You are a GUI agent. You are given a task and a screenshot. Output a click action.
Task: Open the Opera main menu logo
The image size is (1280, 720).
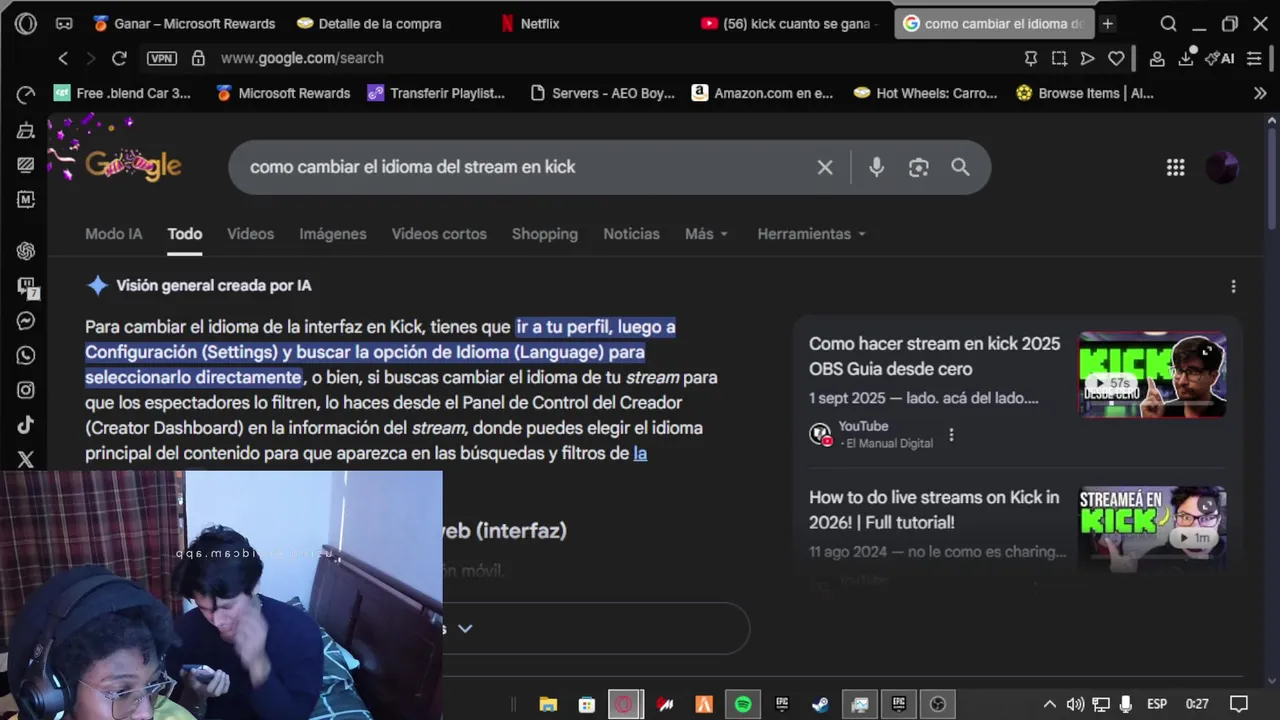coord(26,23)
